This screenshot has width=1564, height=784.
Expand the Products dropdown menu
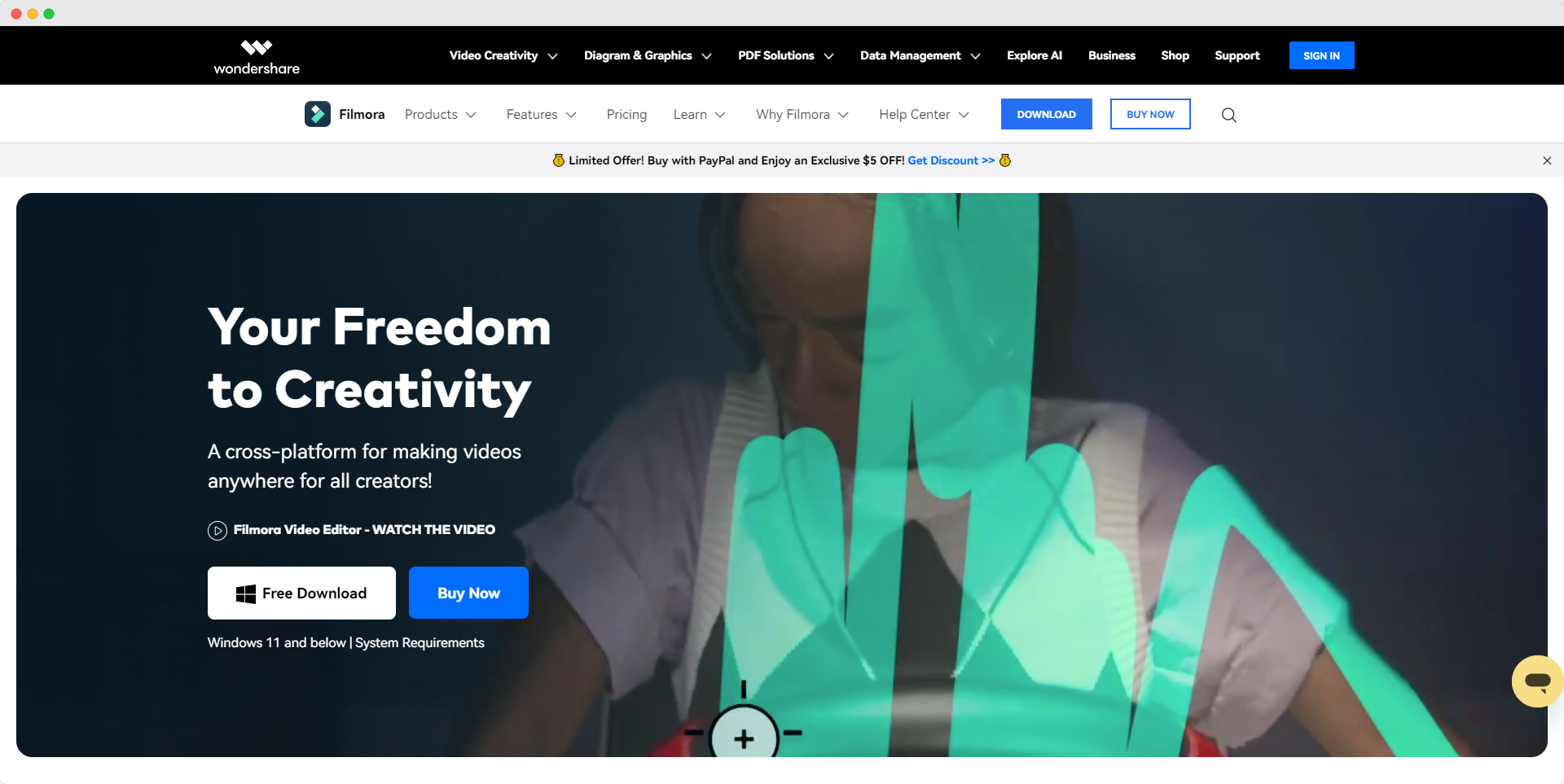point(441,115)
